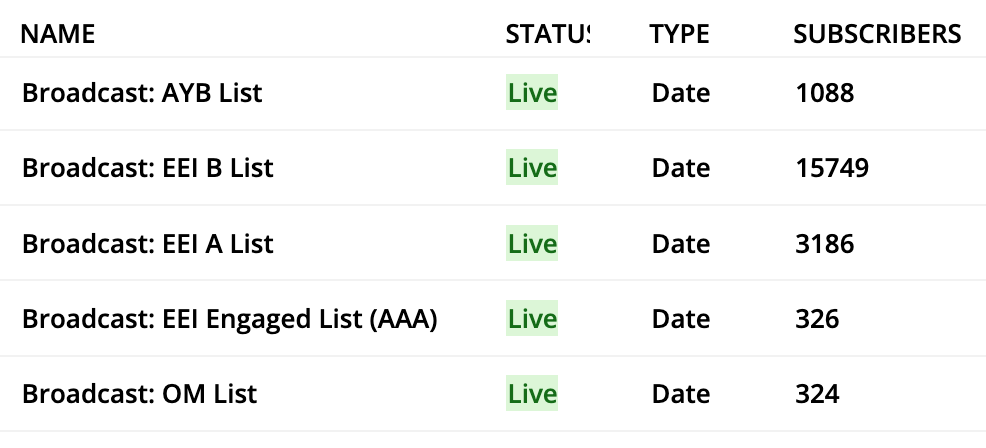This screenshot has width=986, height=448.
Task: Click the Live status of EEI B List
Action: [x=532, y=169]
